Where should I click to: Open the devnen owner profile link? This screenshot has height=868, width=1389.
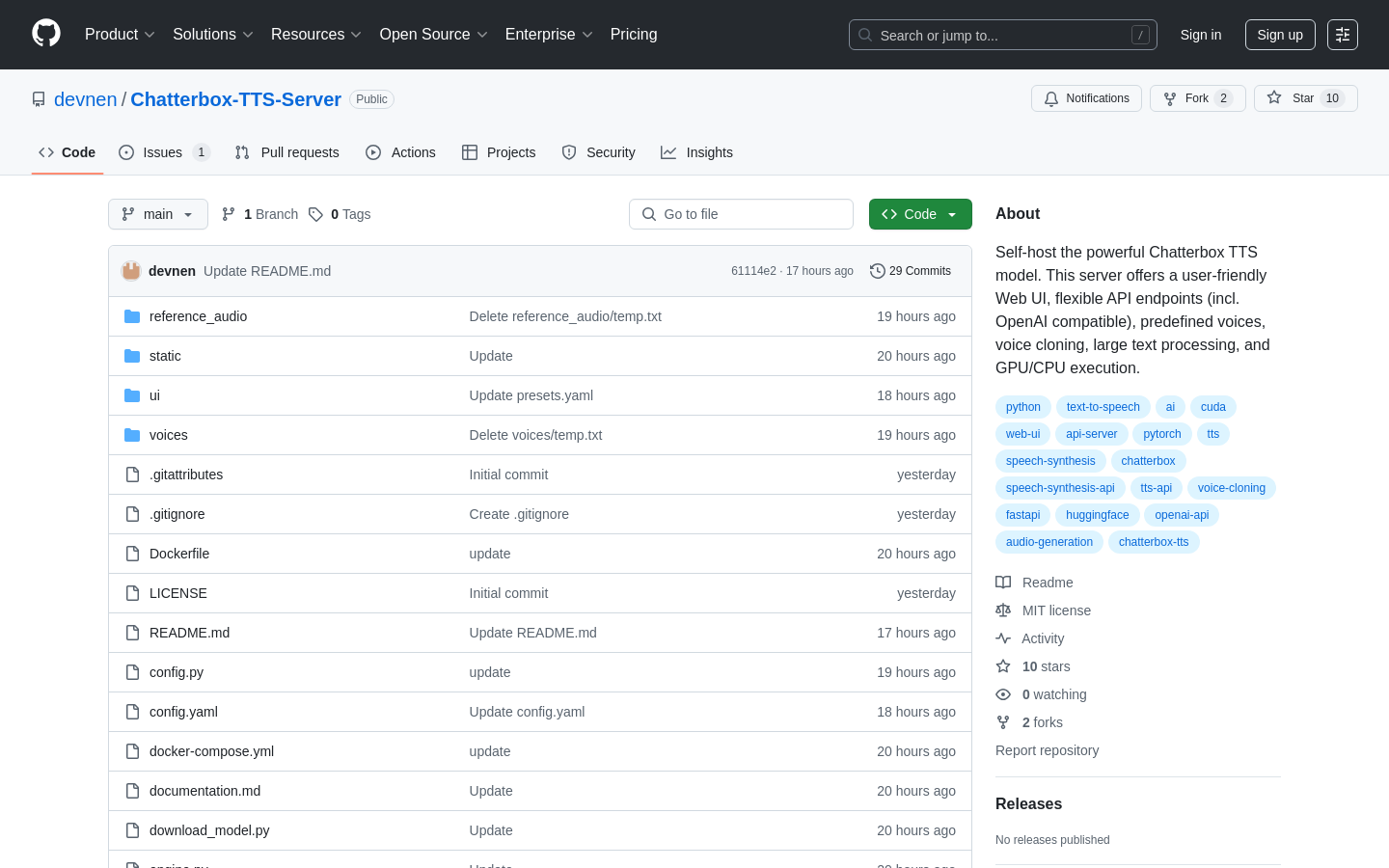click(x=86, y=99)
